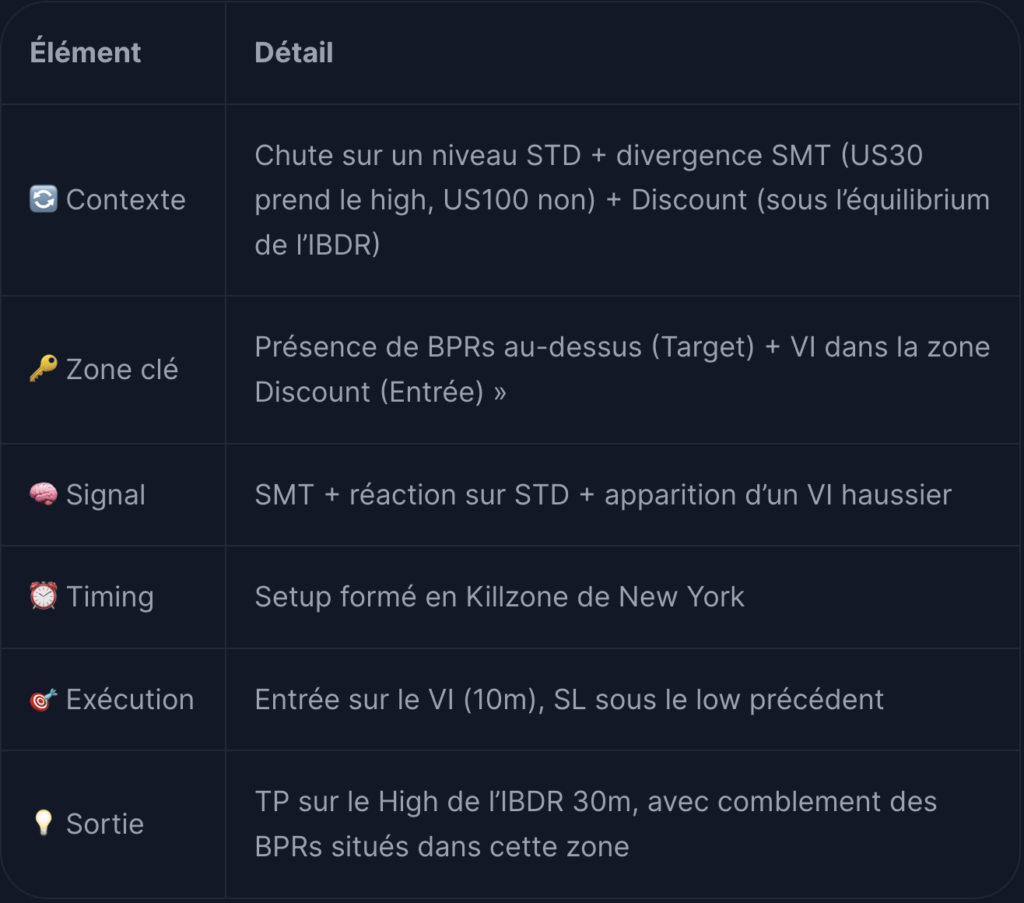Click the Détail column header
Image resolution: width=1024 pixels, height=903 pixels.
[x=294, y=52]
